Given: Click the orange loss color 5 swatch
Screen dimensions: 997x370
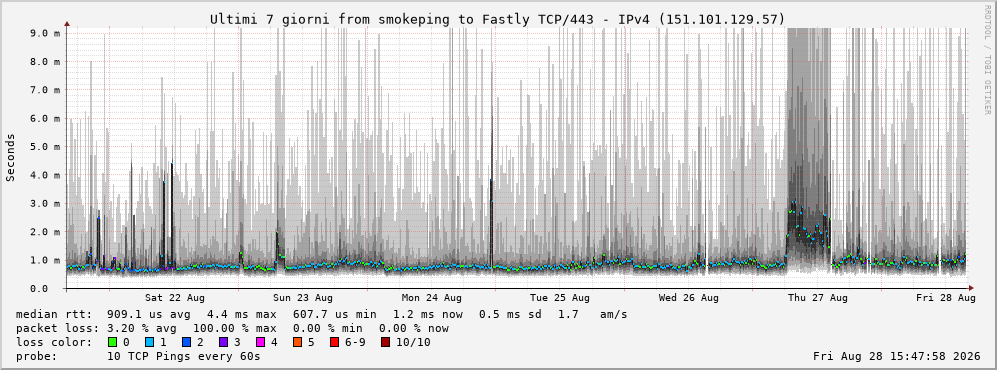Looking at the screenshot, I should 297,343.
